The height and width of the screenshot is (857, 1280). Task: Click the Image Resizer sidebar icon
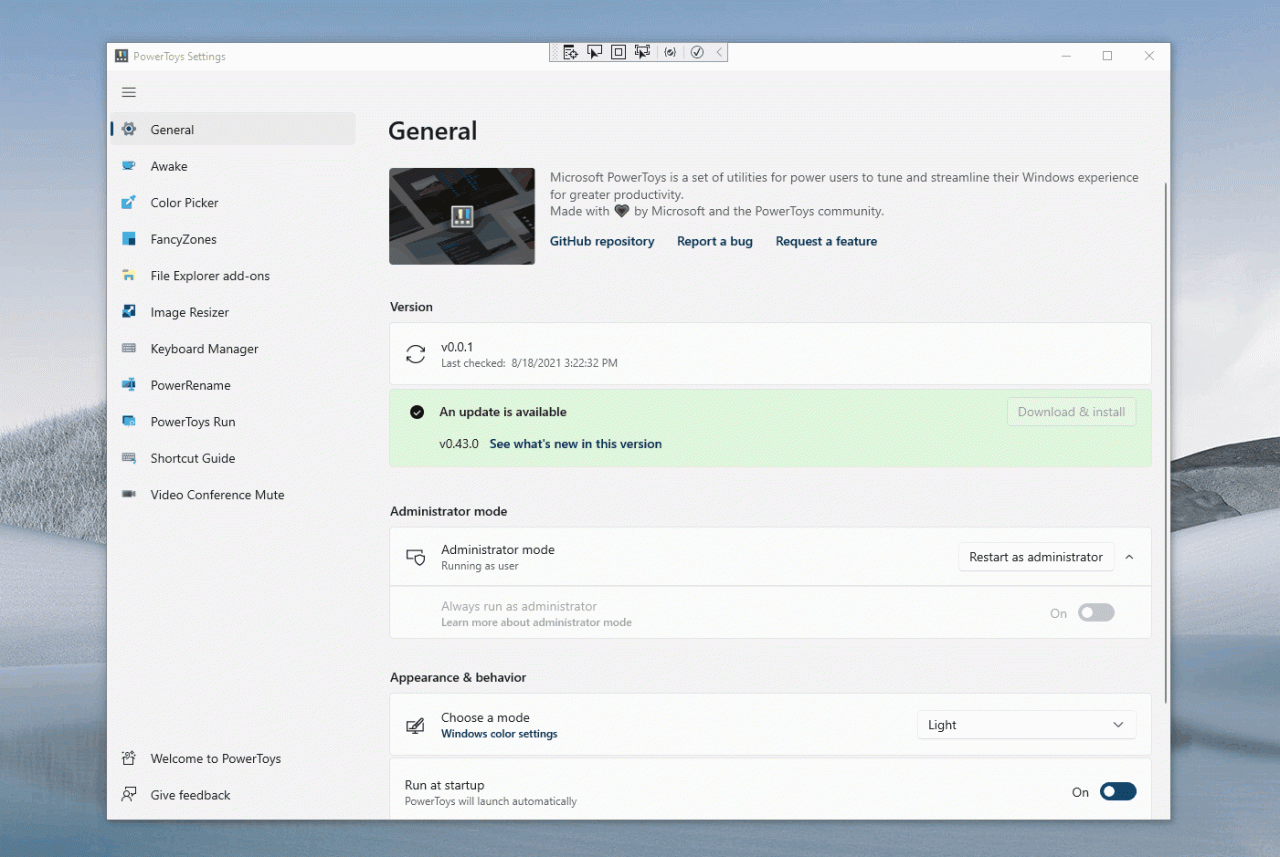pos(129,312)
